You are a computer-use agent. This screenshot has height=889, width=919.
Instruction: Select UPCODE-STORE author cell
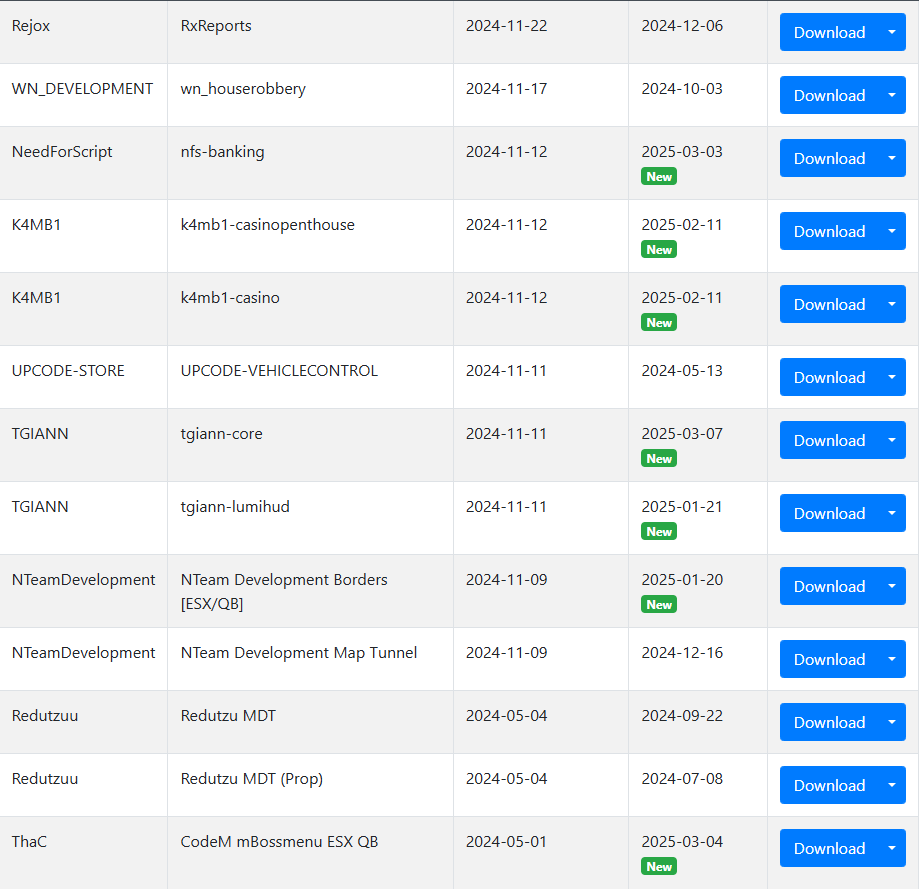click(83, 377)
